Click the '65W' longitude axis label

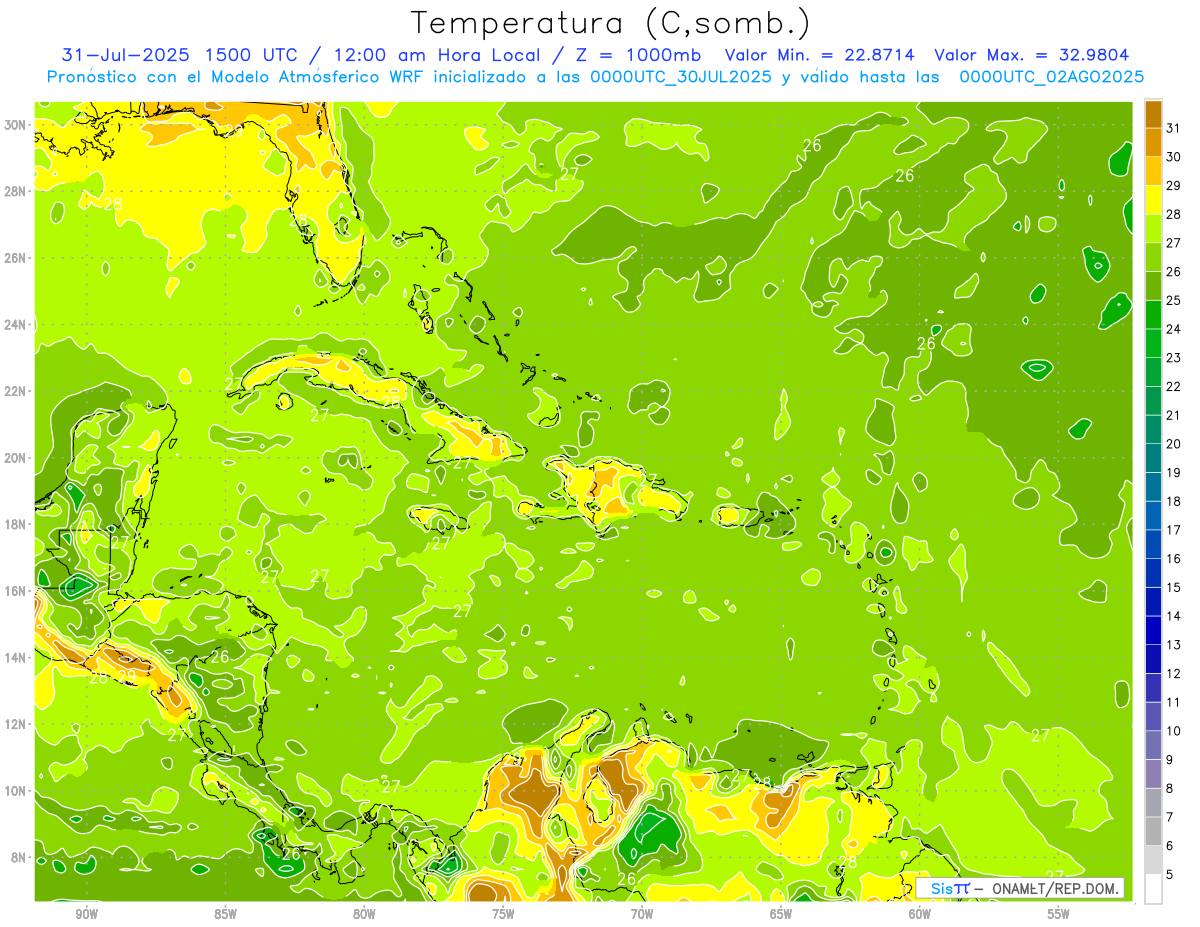pos(781,914)
